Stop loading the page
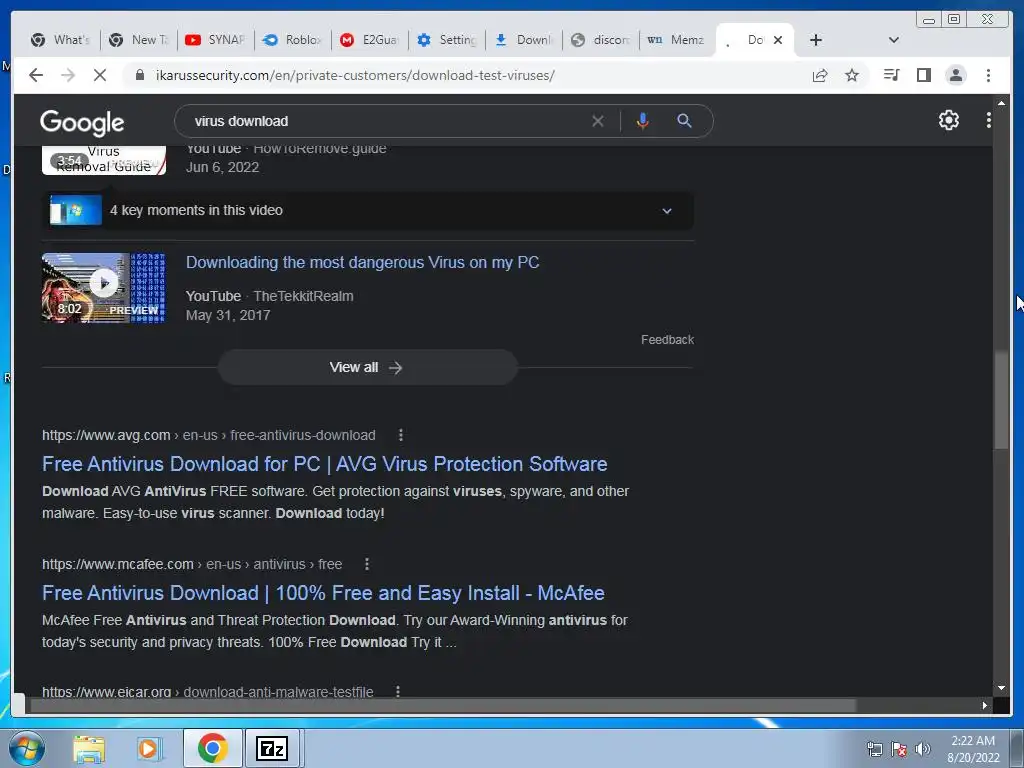Image resolution: width=1024 pixels, height=768 pixels. click(x=100, y=75)
